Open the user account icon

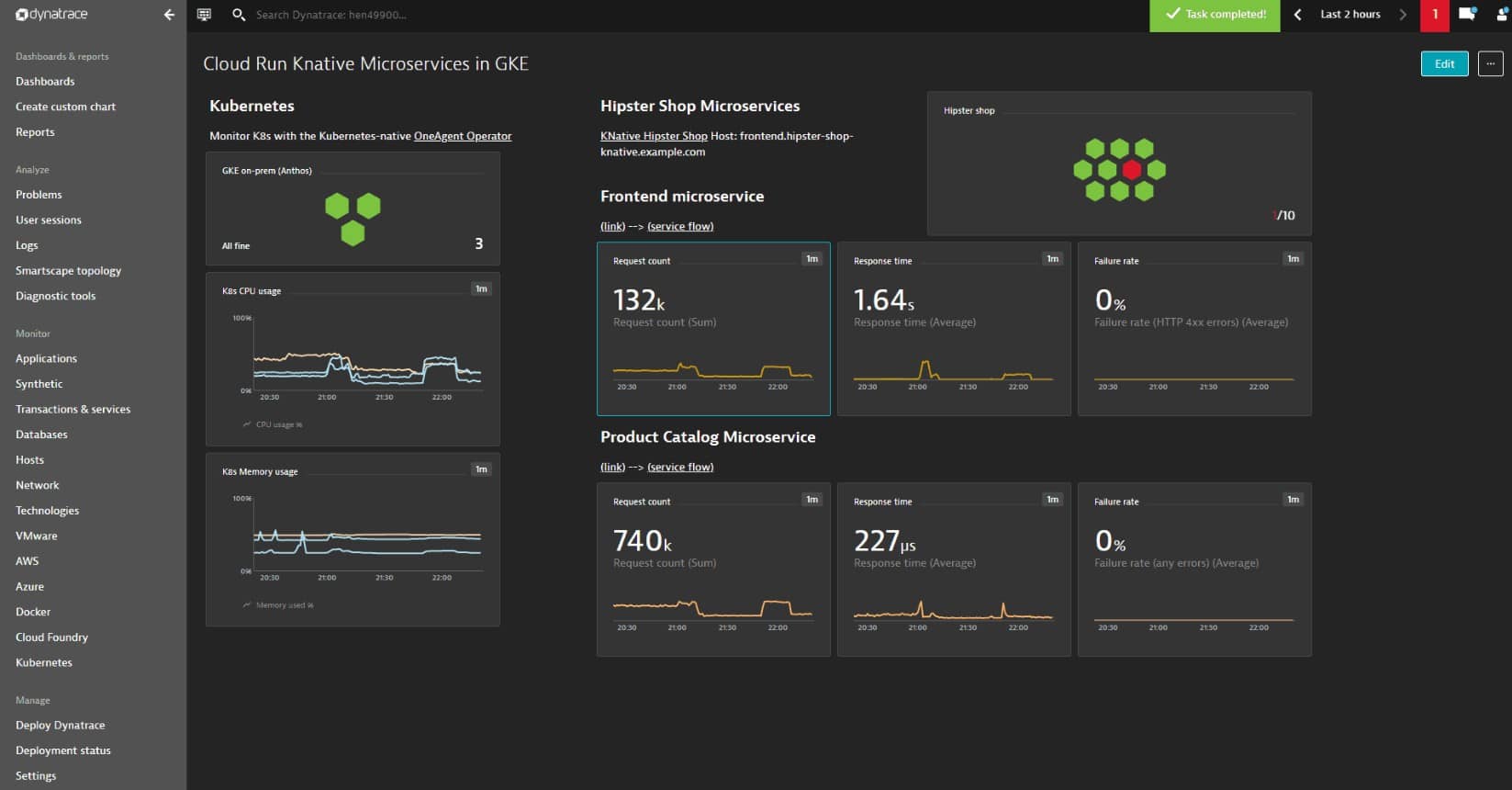pos(1503,15)
